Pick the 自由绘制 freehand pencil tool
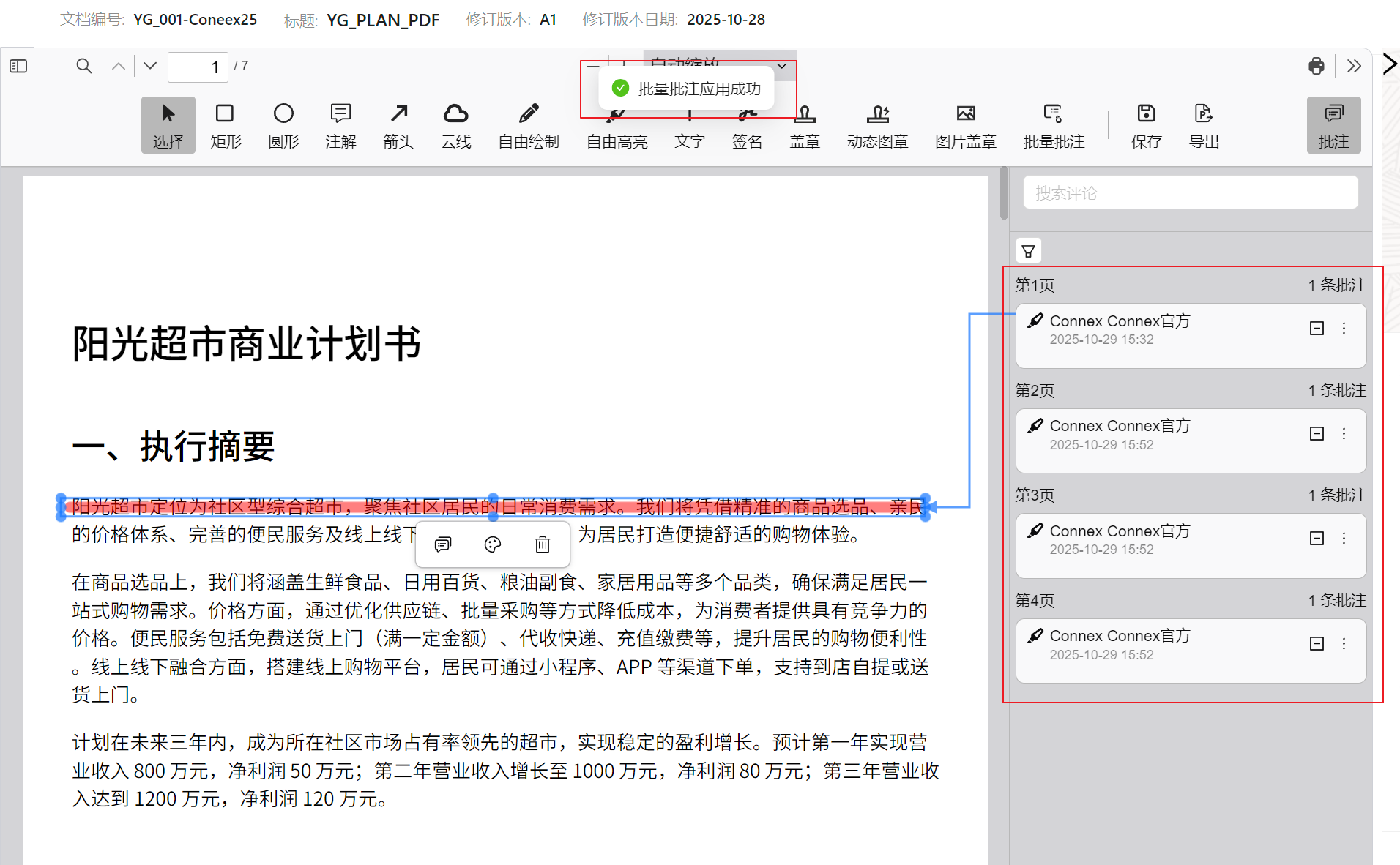This screenshot has height=865, width=1400. coord(528,124)
